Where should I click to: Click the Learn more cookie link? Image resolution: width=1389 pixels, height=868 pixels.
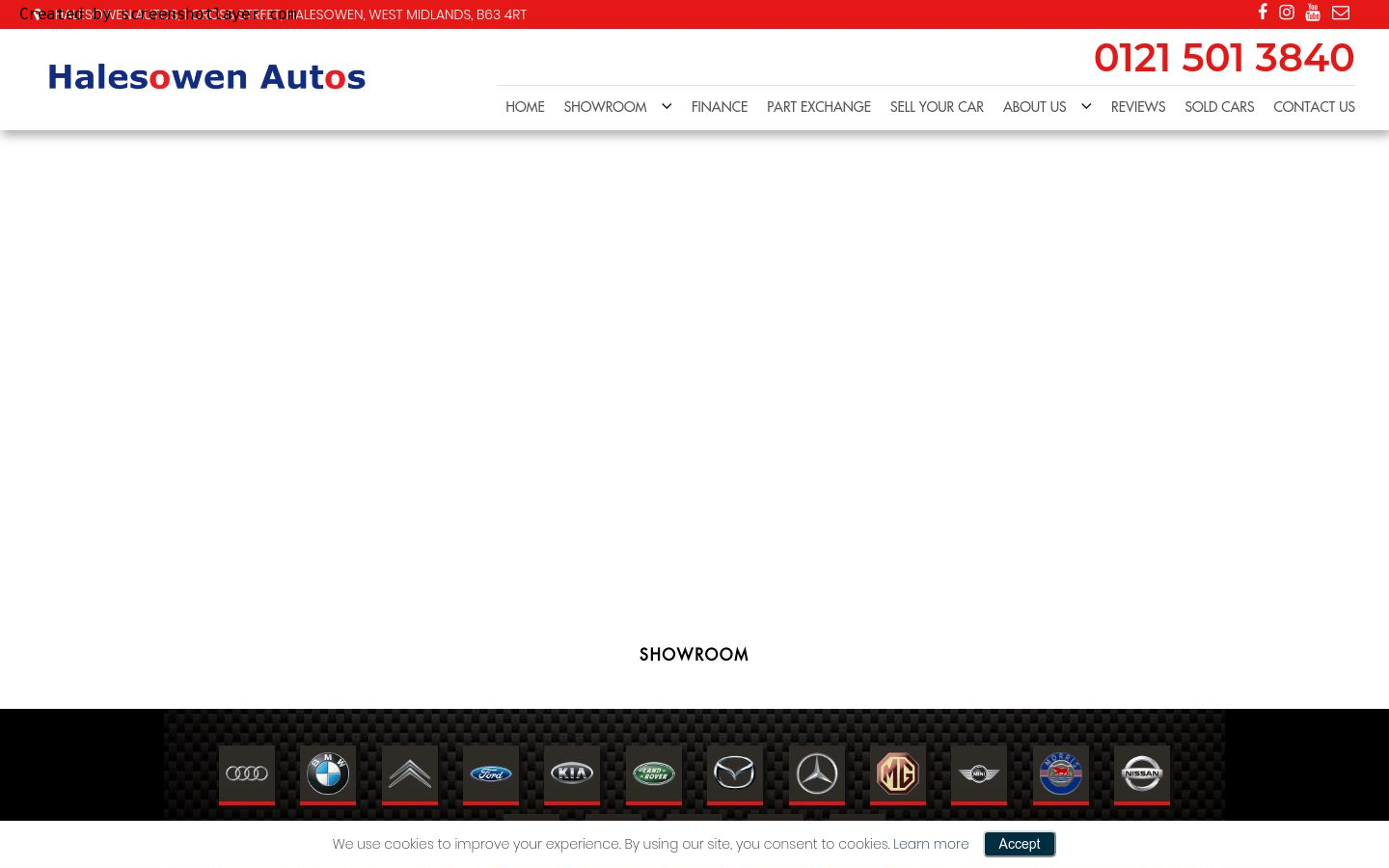pos(931,844)
